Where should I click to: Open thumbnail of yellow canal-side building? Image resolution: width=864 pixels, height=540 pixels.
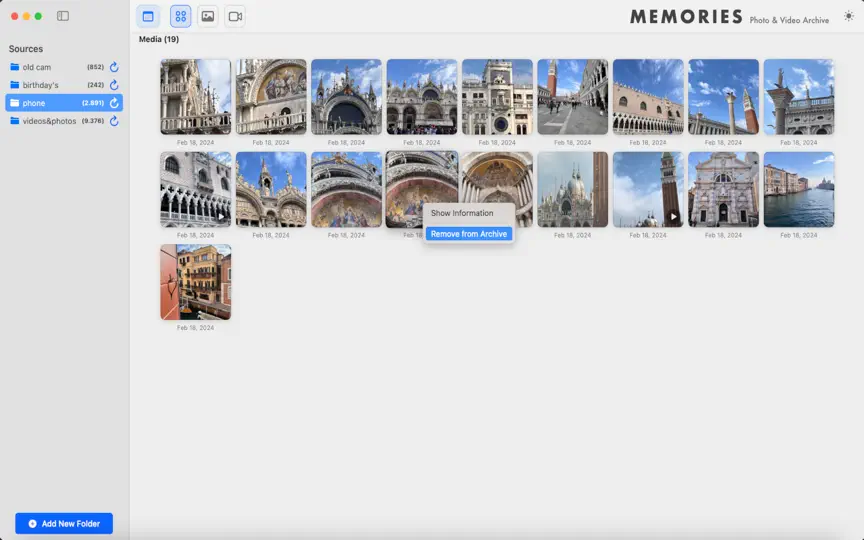click(196, 282)
